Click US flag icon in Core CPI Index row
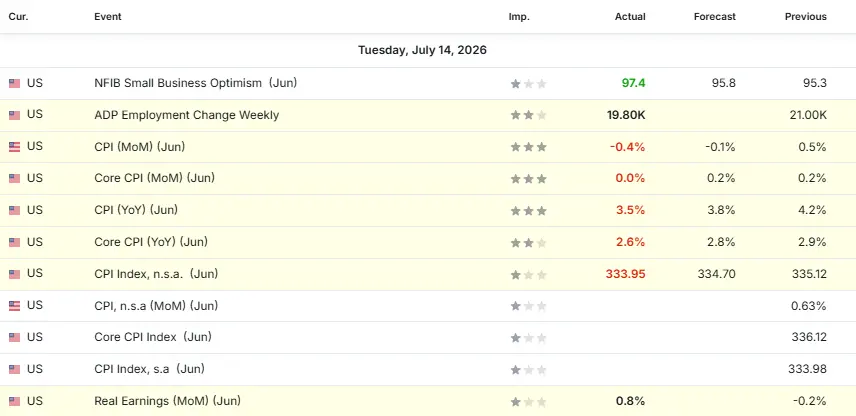Viewport: 856px width, 416px height. (x=14, y=337)
